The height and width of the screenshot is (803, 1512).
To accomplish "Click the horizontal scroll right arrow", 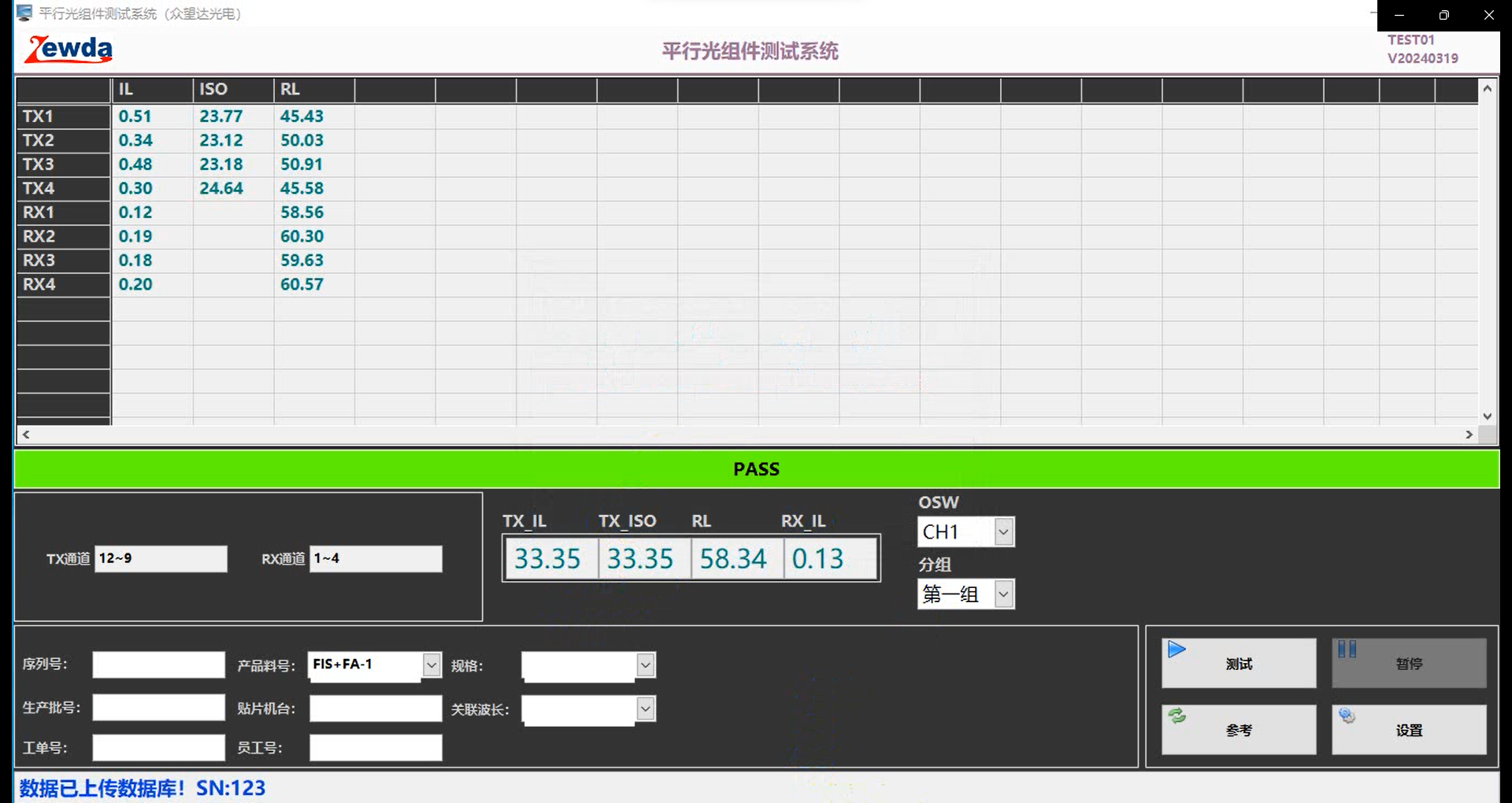I will pyautogui.click(x=1469, y=435).
